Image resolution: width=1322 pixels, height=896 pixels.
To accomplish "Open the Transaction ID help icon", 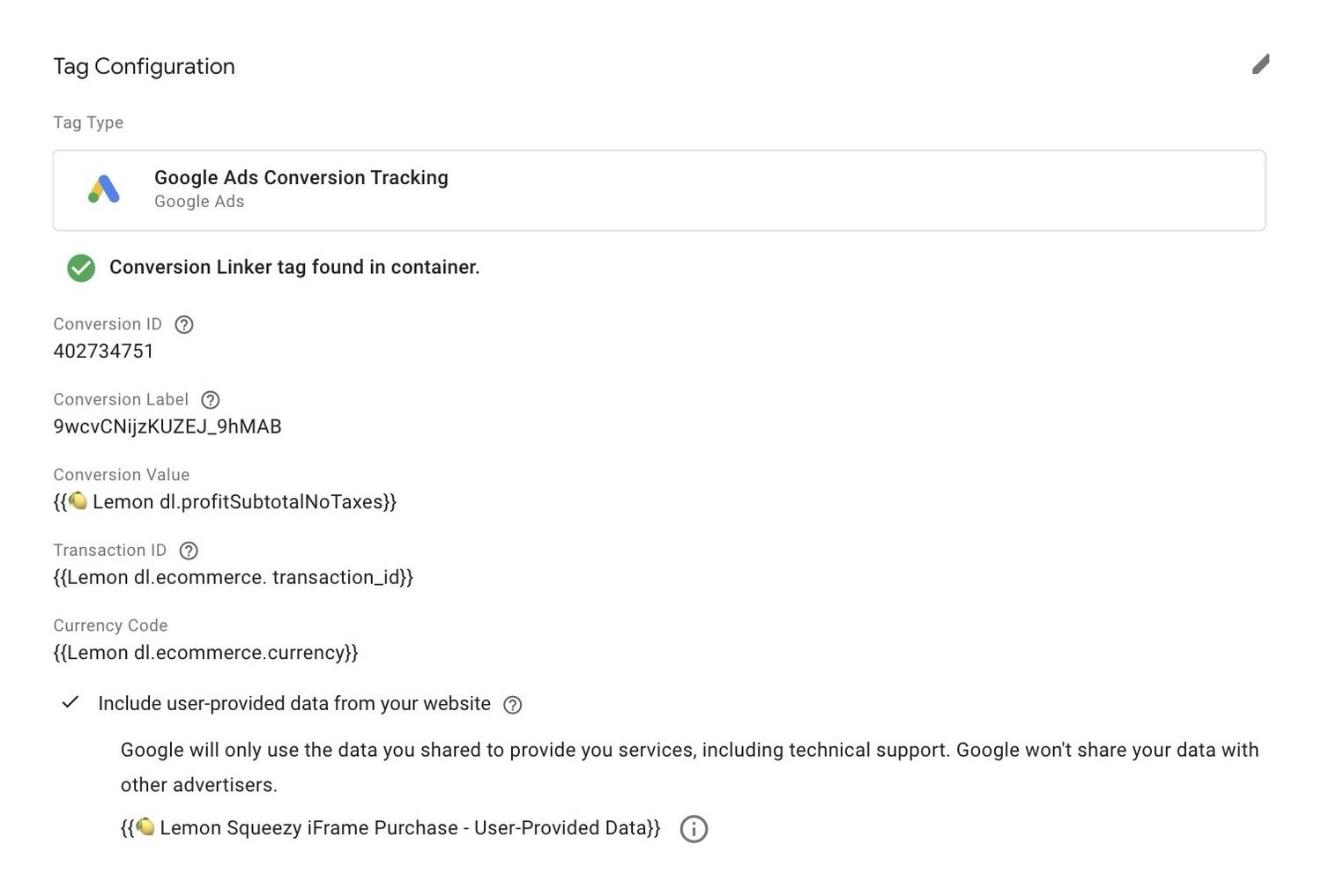I will point(189,551).
